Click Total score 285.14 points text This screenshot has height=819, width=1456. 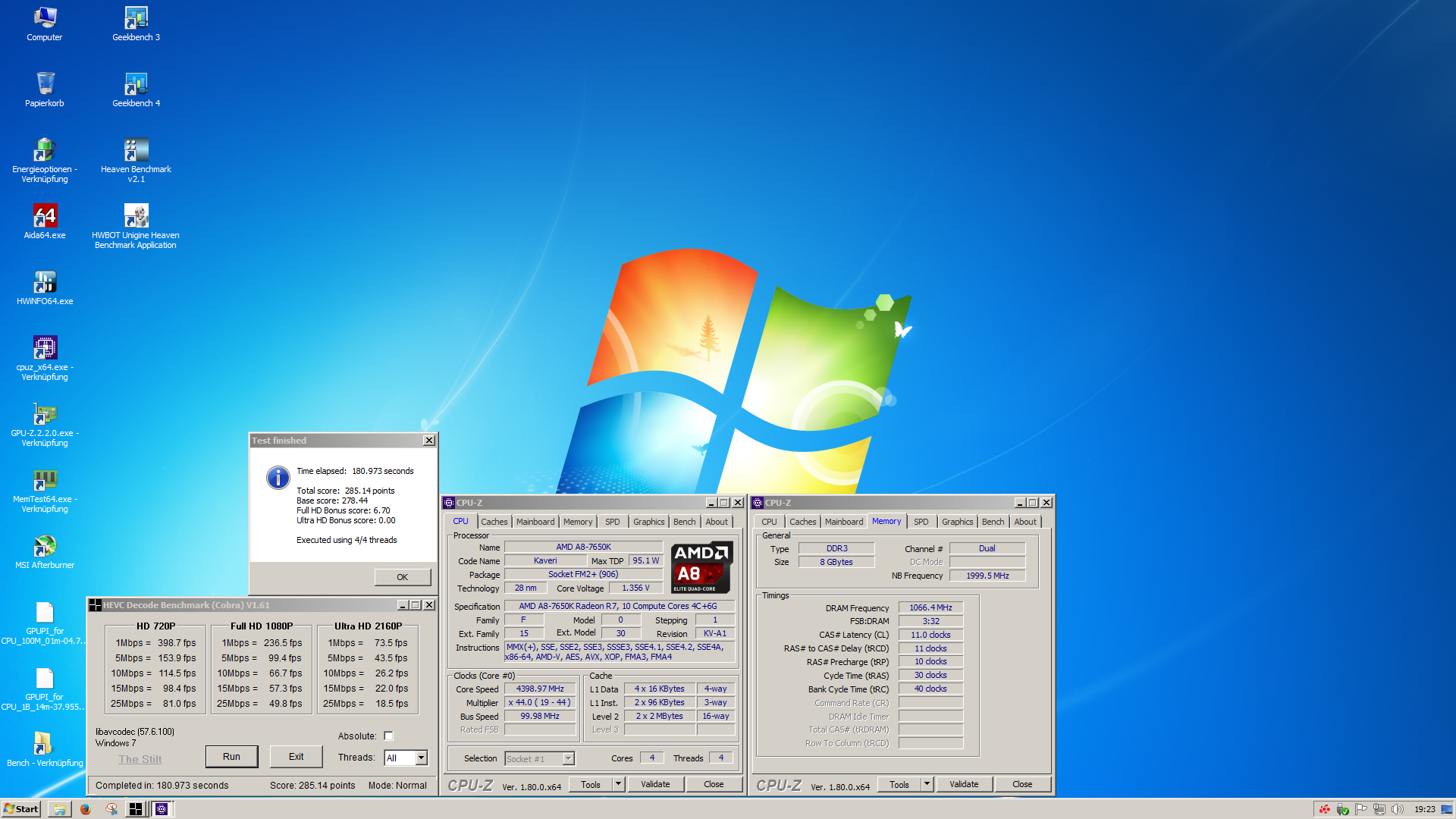pos(346,491)
